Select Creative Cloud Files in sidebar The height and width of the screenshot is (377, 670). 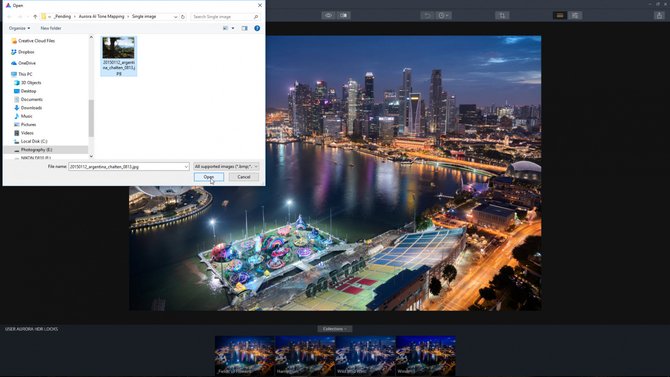point(33,41)
